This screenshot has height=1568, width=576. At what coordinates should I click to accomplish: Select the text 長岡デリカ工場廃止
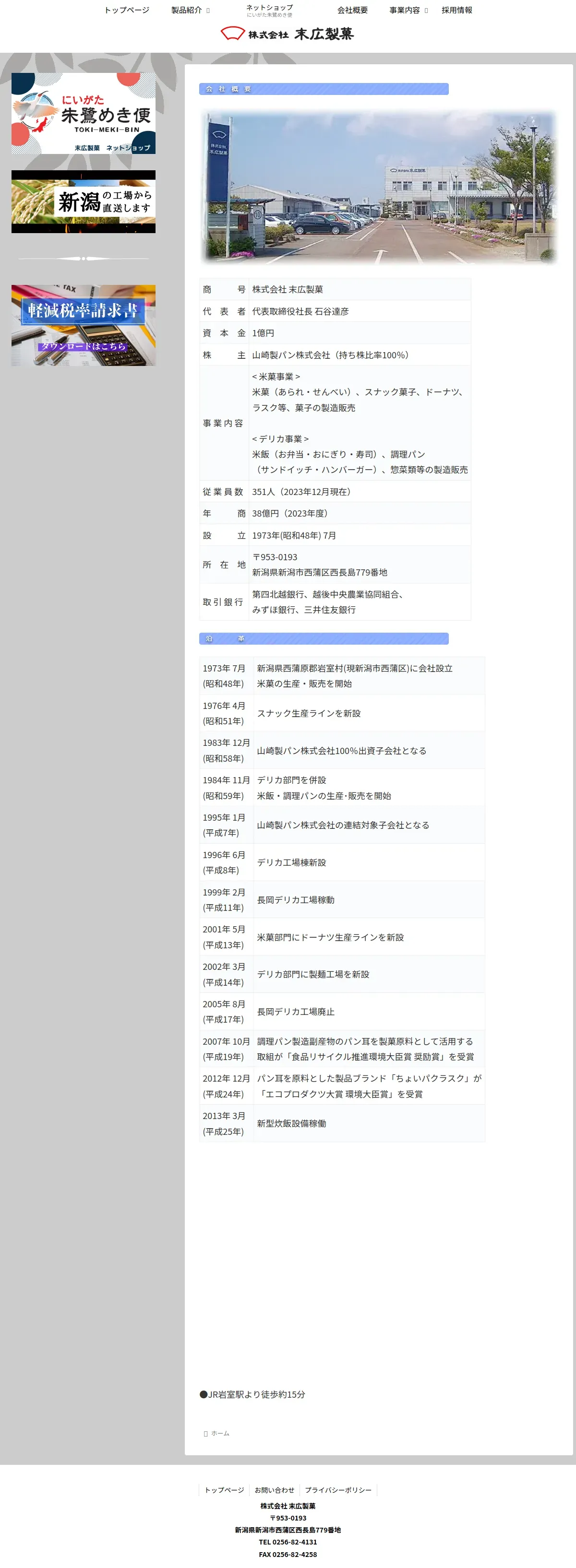coord(296,1012)
